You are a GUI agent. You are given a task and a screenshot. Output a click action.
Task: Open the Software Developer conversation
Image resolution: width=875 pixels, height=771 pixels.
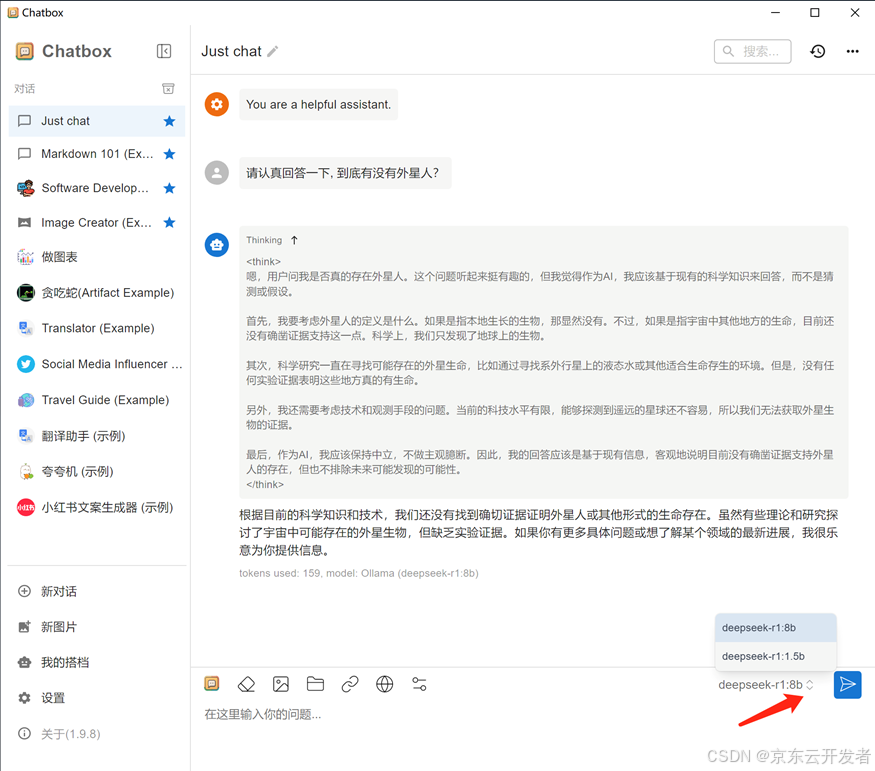pyautogui.click(x=97, y=188)
